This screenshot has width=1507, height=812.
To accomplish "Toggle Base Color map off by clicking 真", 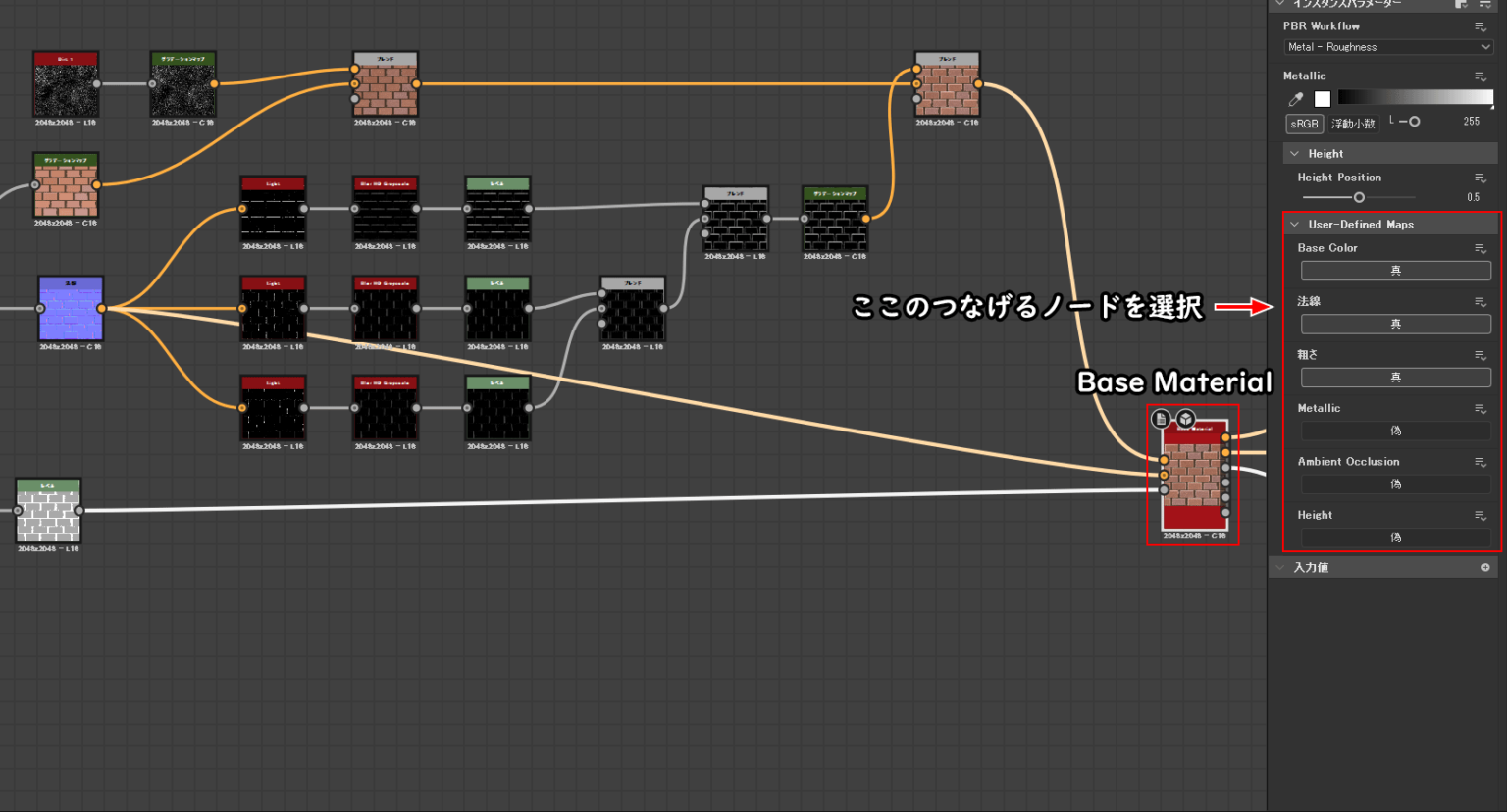I will click(1395, 270).
